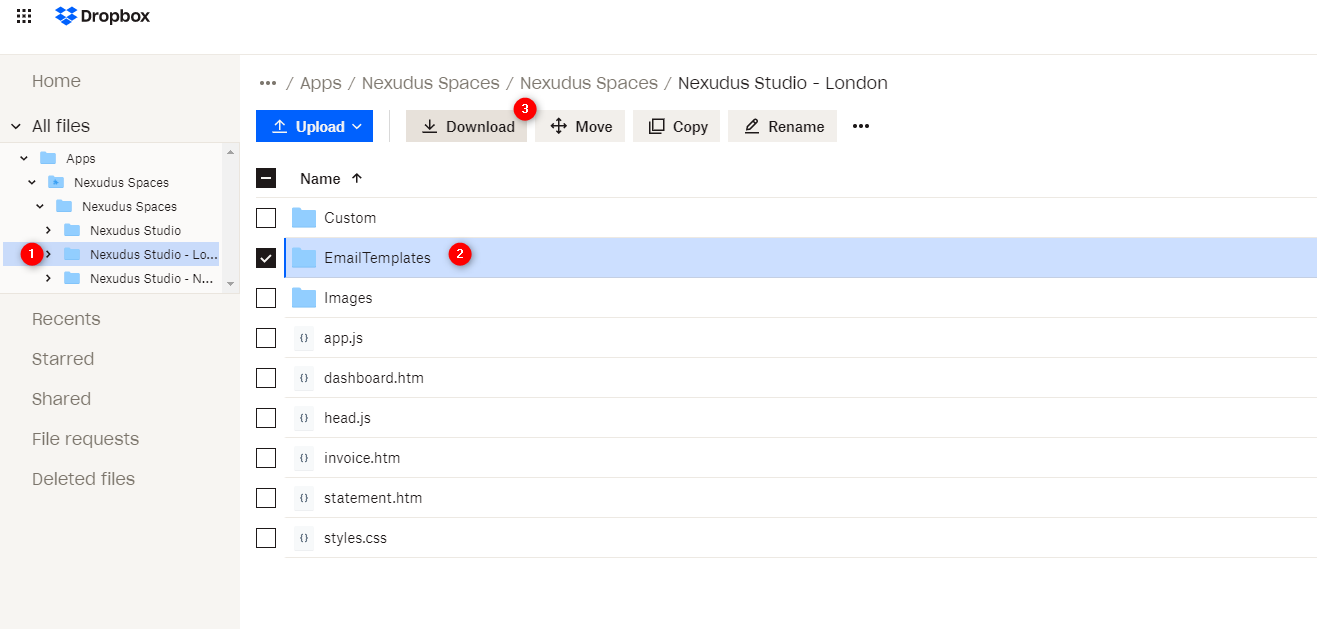Viewport: 1317px width, 629px height.
Task: Check the Images folder checkbox
Action: pos(266,298)
